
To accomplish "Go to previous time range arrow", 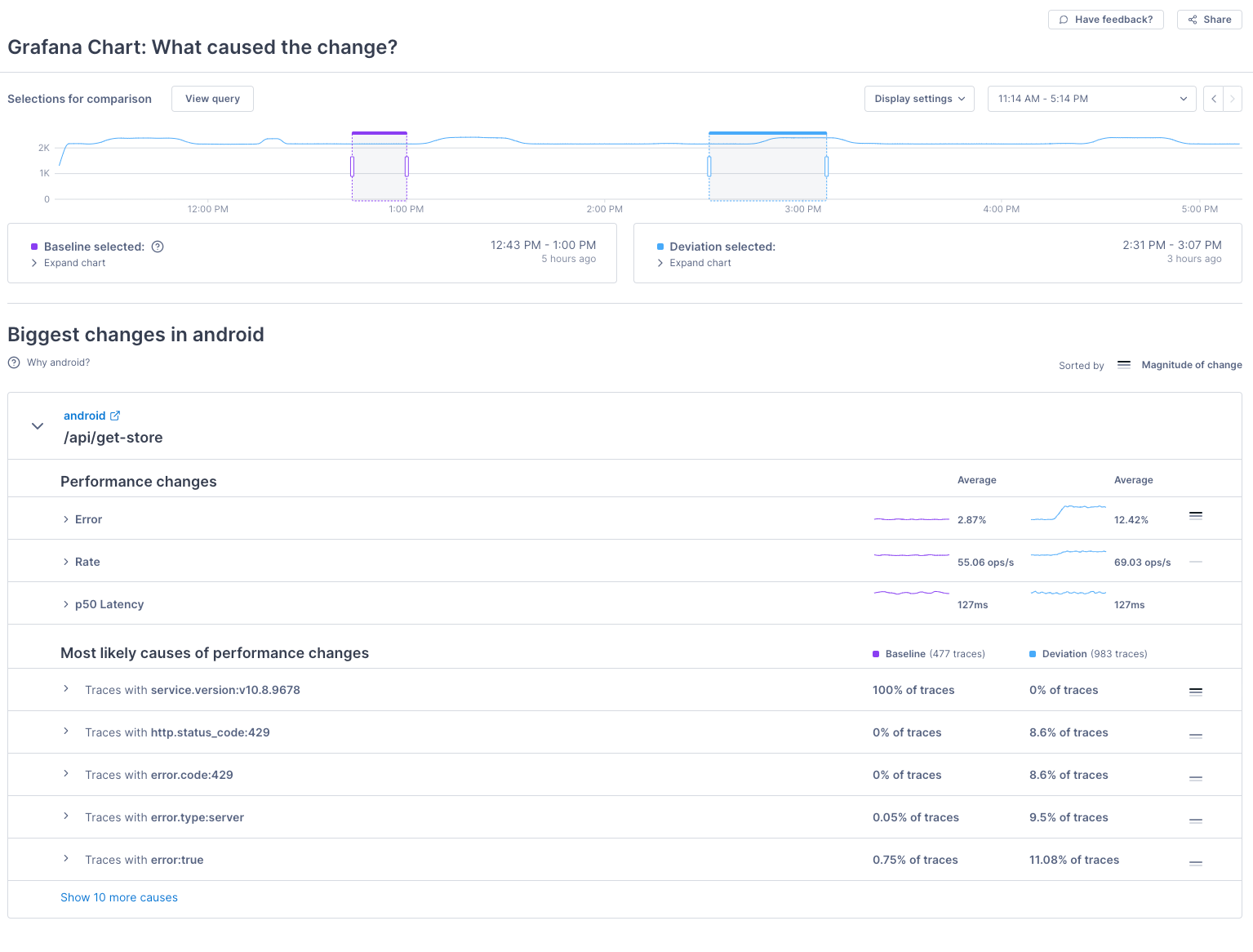I will (1214, 99).
